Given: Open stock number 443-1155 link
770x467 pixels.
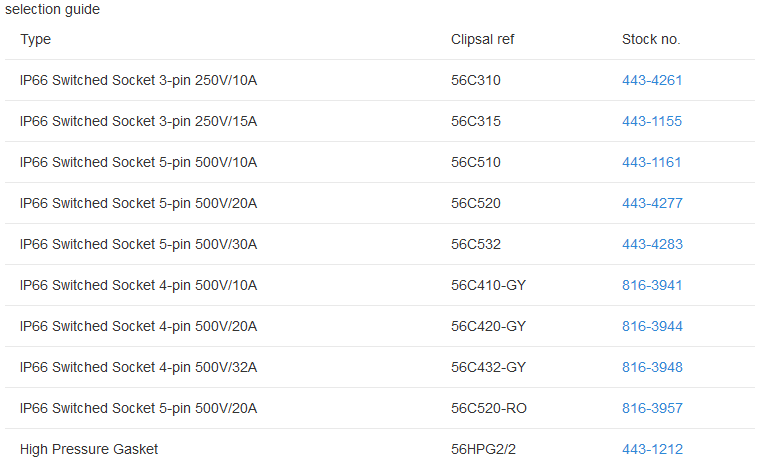Looking at the screenshot, I should coord(652,121).
